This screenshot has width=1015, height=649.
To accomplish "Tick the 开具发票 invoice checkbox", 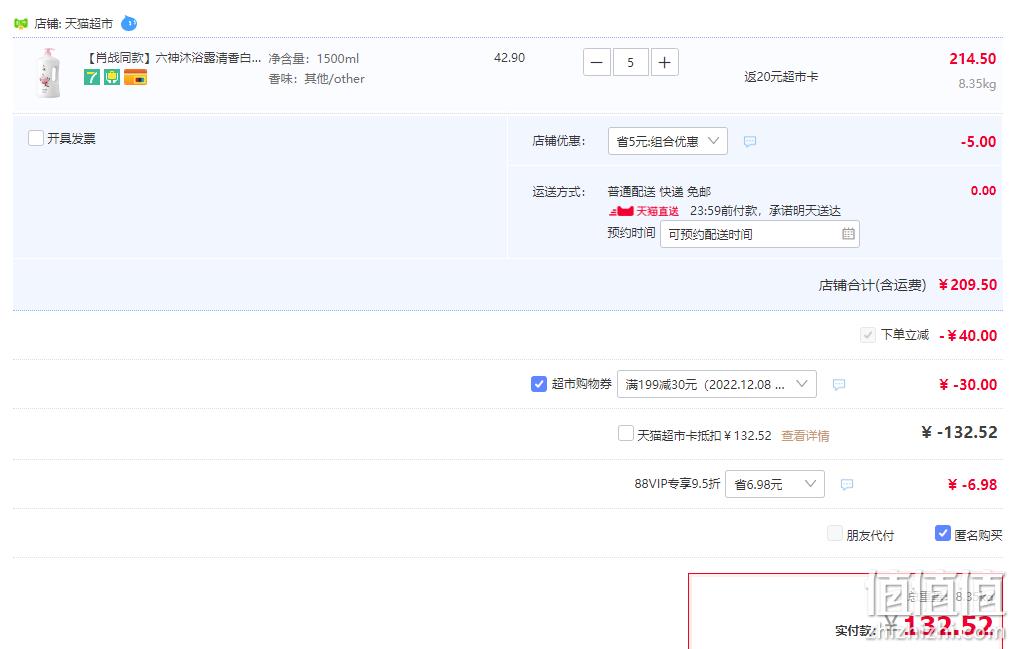I will (36, 138).
